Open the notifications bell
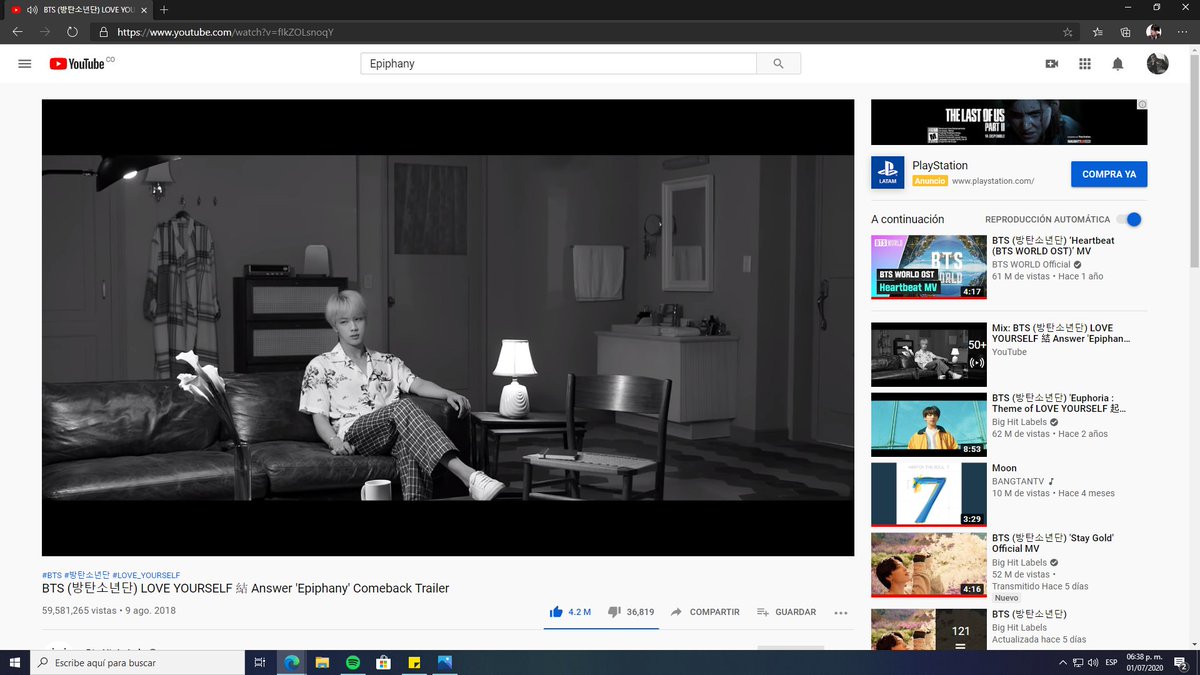Image resolution: width=1200 pixels, height=675 pixels. [x=1118, y=64]
